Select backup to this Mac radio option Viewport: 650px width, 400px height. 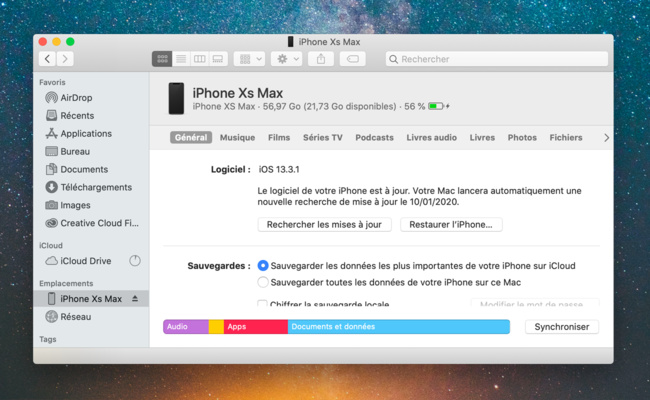click(x=263, y=282)
